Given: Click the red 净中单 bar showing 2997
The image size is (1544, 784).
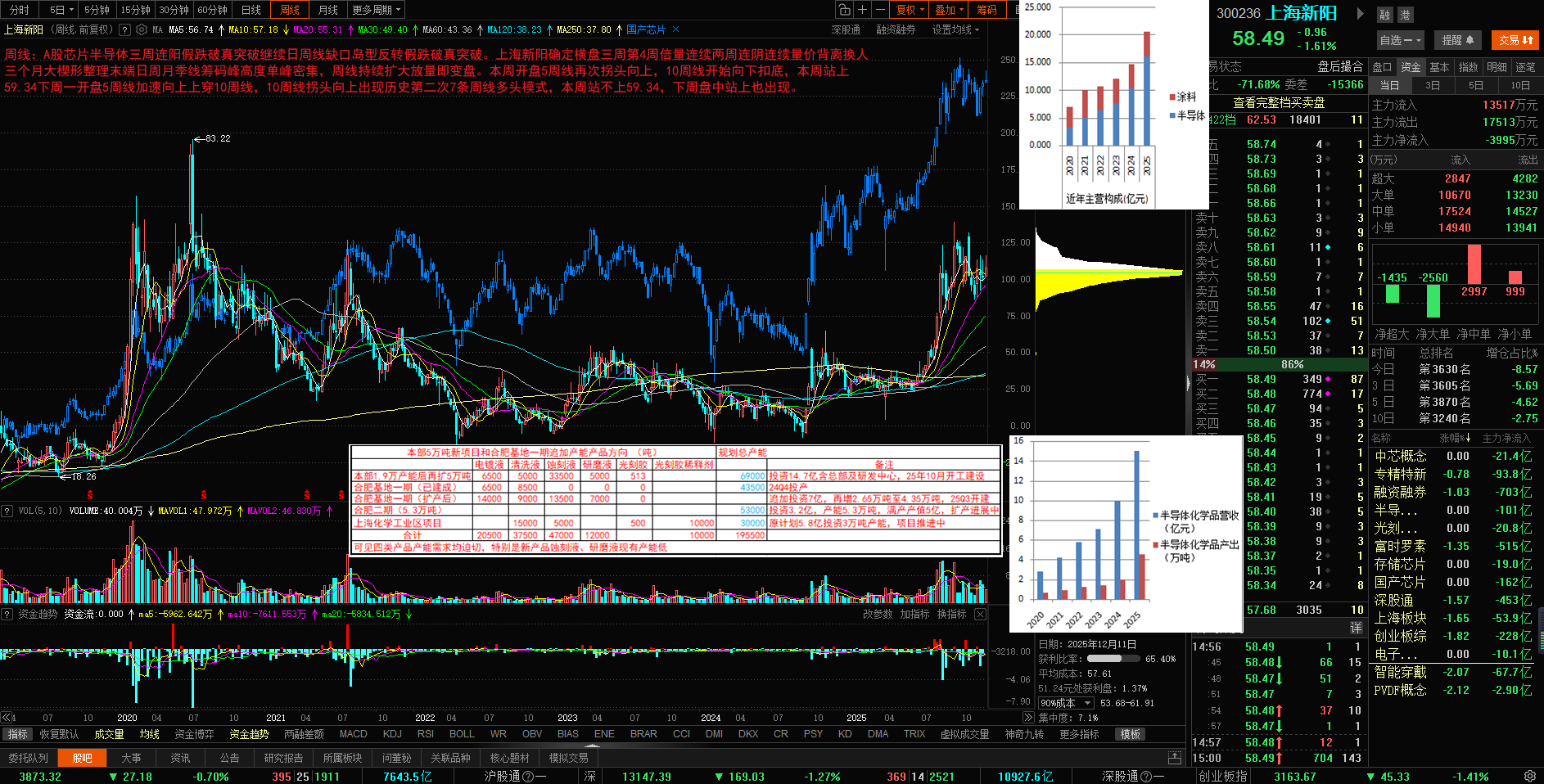Looking at the screenshot, I should pos(1474,264).
